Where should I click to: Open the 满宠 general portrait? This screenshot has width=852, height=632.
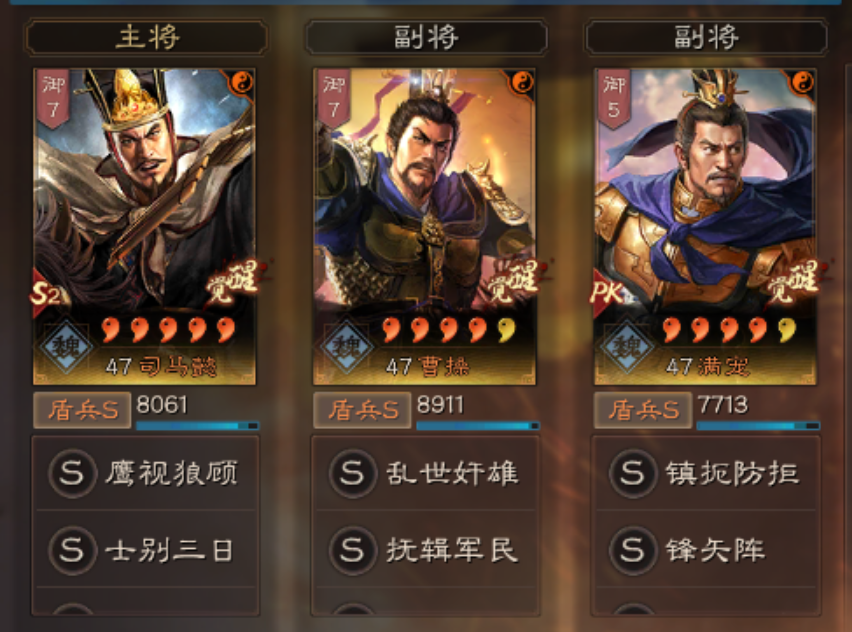click(x=705, y=227)
